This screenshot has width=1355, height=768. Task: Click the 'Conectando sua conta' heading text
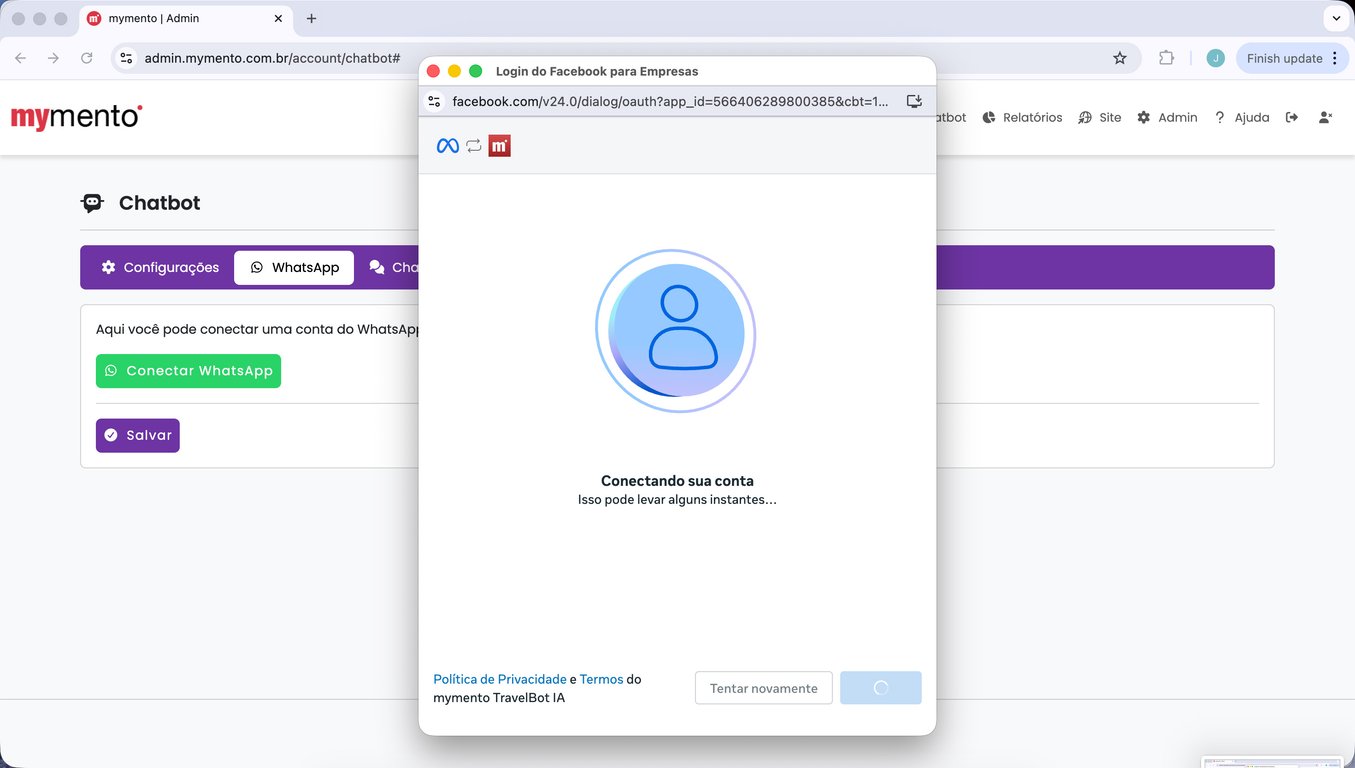677,481
